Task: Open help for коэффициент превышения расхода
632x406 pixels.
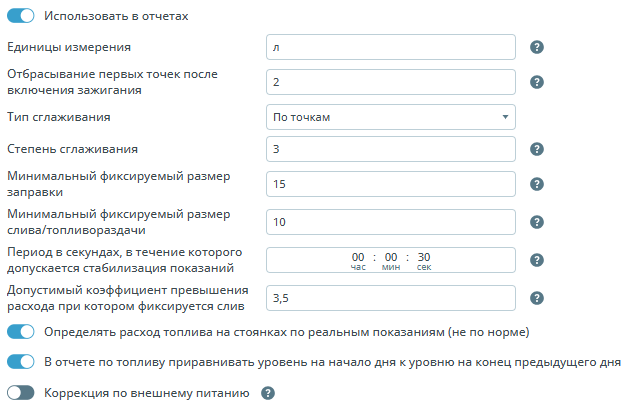Action: [x=536, y=298]
